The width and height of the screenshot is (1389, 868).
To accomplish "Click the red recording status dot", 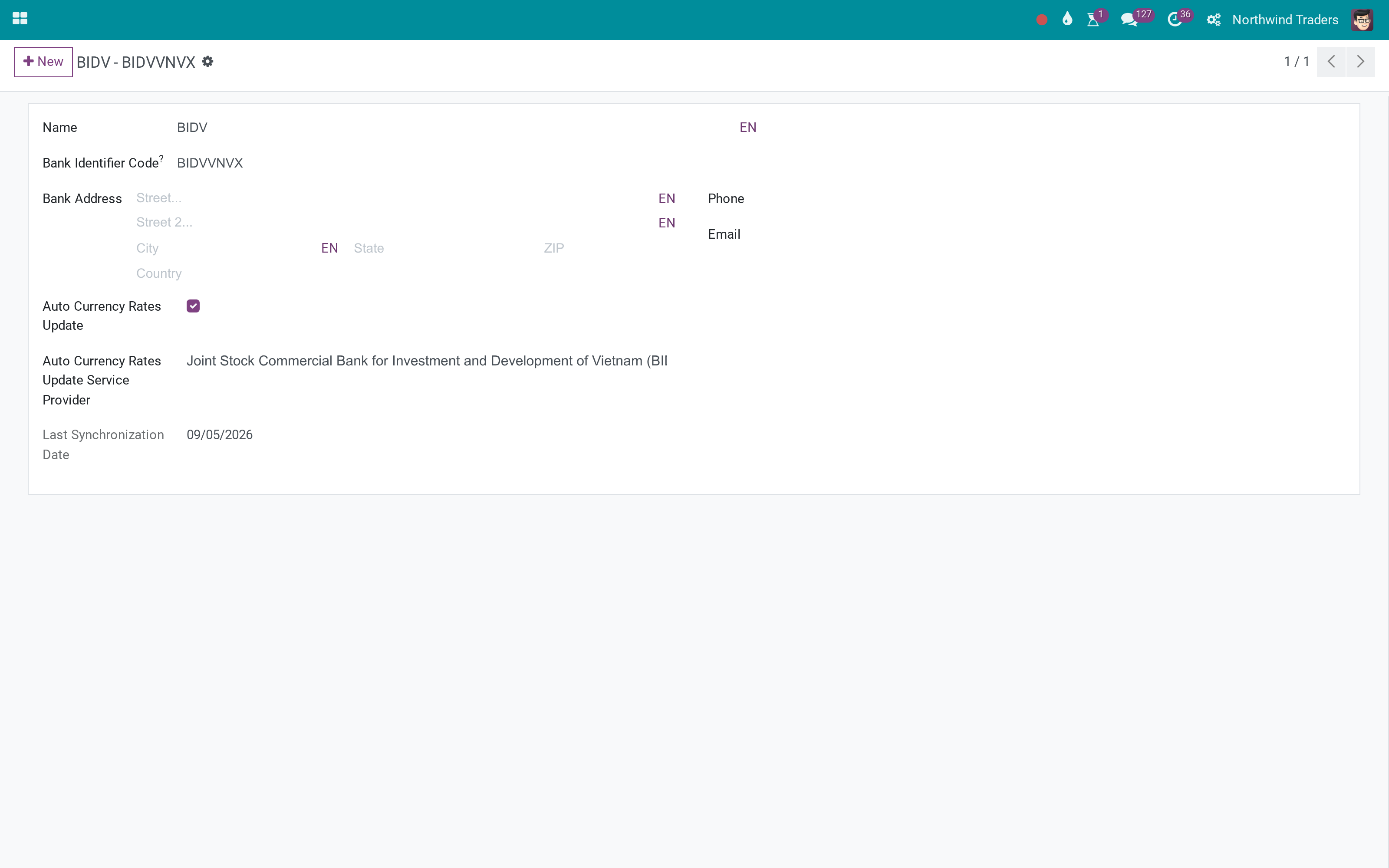I will click(x=1042, y=20).
